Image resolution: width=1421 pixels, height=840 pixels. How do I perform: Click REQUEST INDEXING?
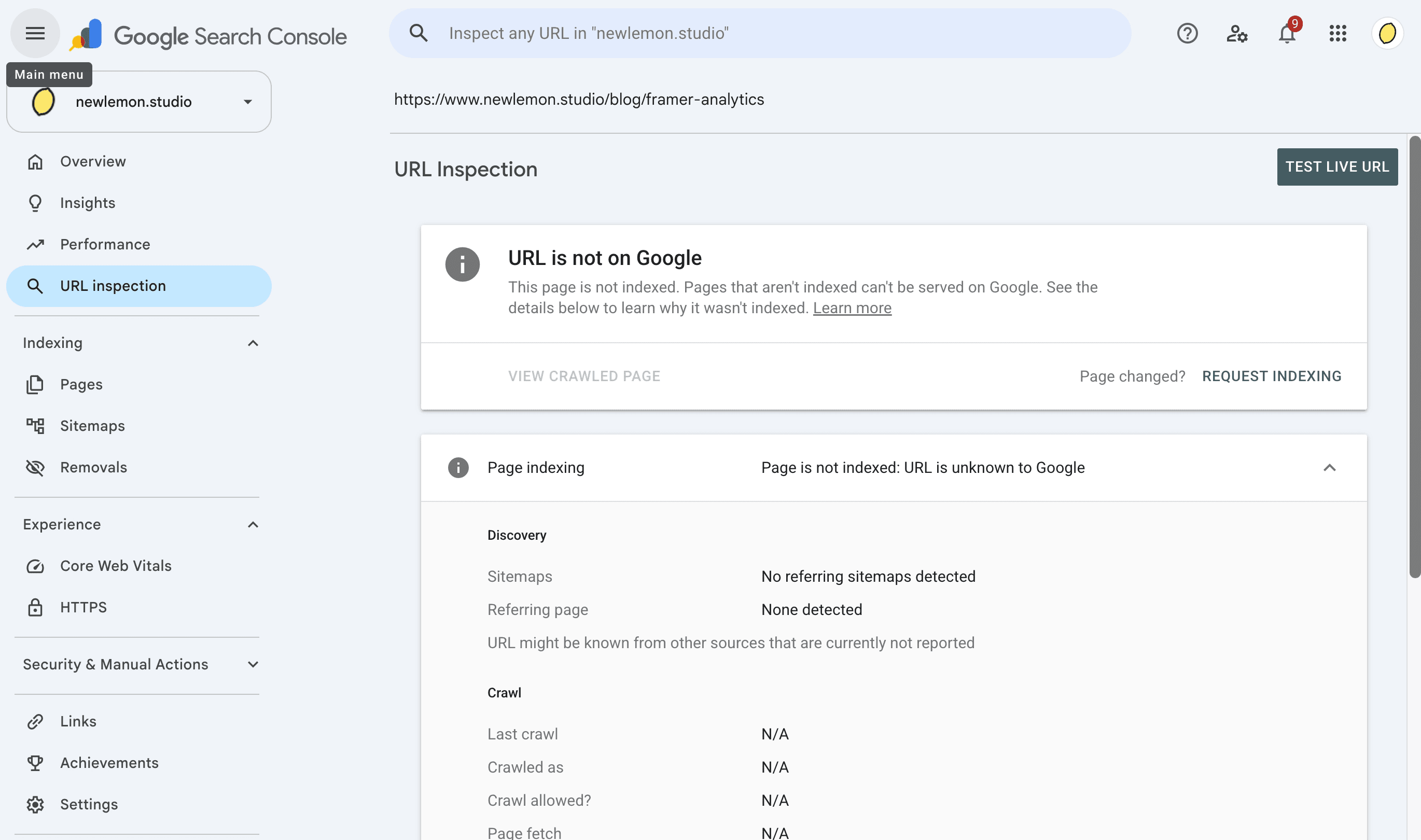tap(1272, 376)
